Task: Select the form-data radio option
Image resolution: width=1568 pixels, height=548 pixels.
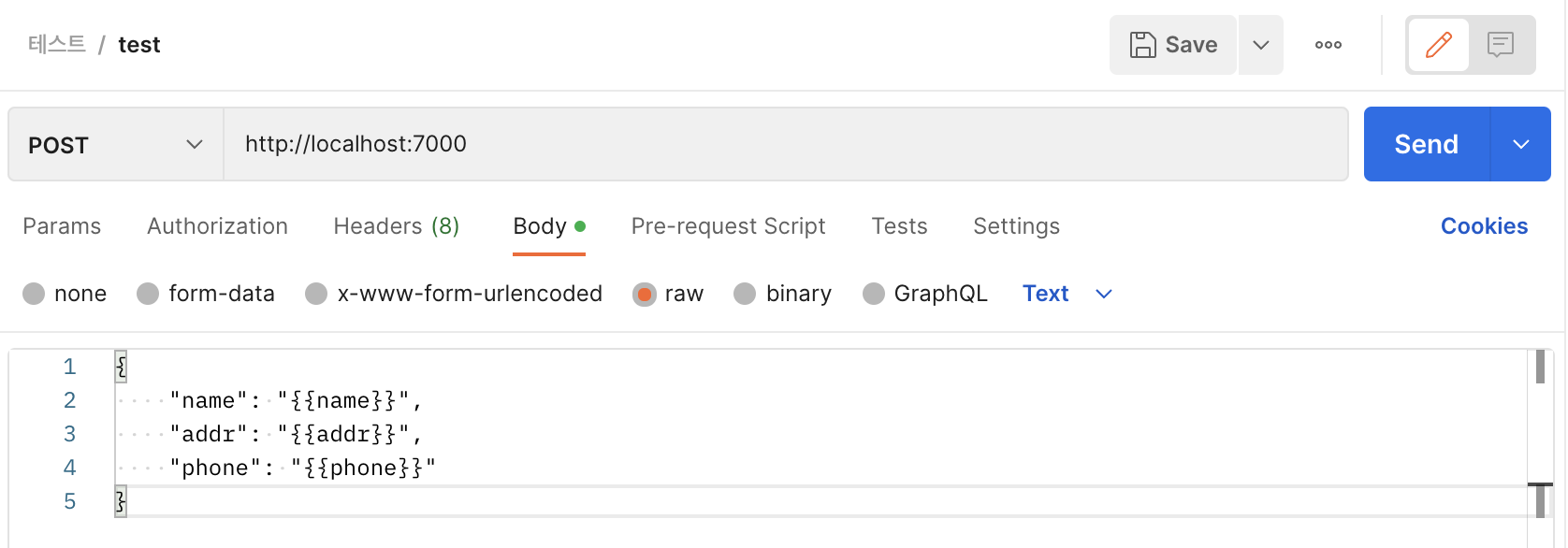Action: pos(148,294)
